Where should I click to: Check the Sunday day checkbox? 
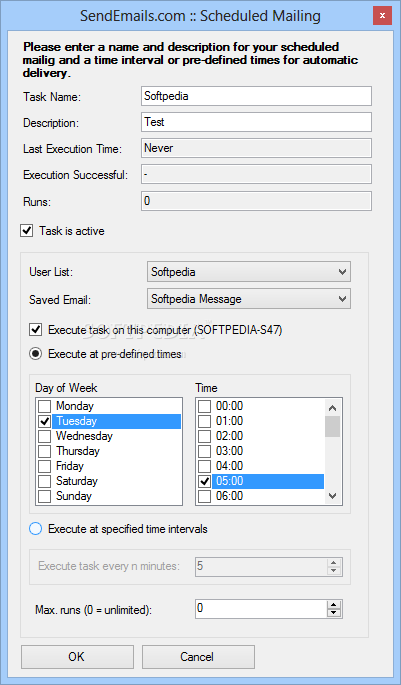point(45,496)
